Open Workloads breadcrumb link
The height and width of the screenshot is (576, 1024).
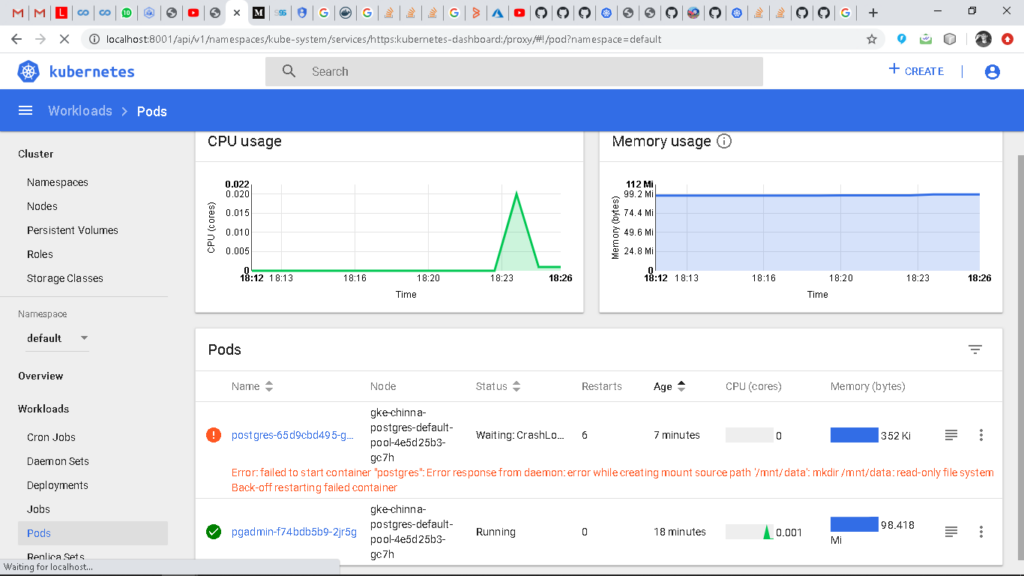coord(80,111)
